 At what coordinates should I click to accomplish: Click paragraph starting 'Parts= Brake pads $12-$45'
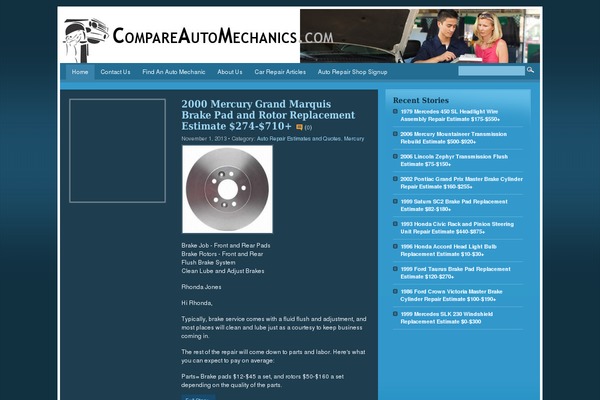pyautogui.click(x=262, y=380)
